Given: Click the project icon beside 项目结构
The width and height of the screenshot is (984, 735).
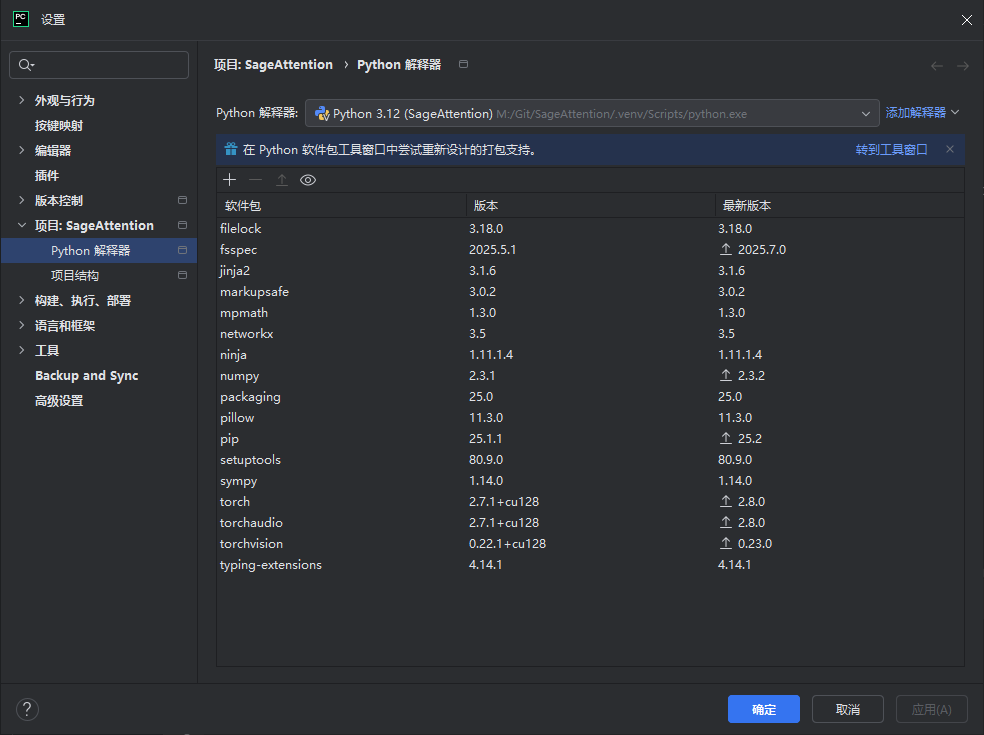Looking at the screenshot, I should 183,275.
